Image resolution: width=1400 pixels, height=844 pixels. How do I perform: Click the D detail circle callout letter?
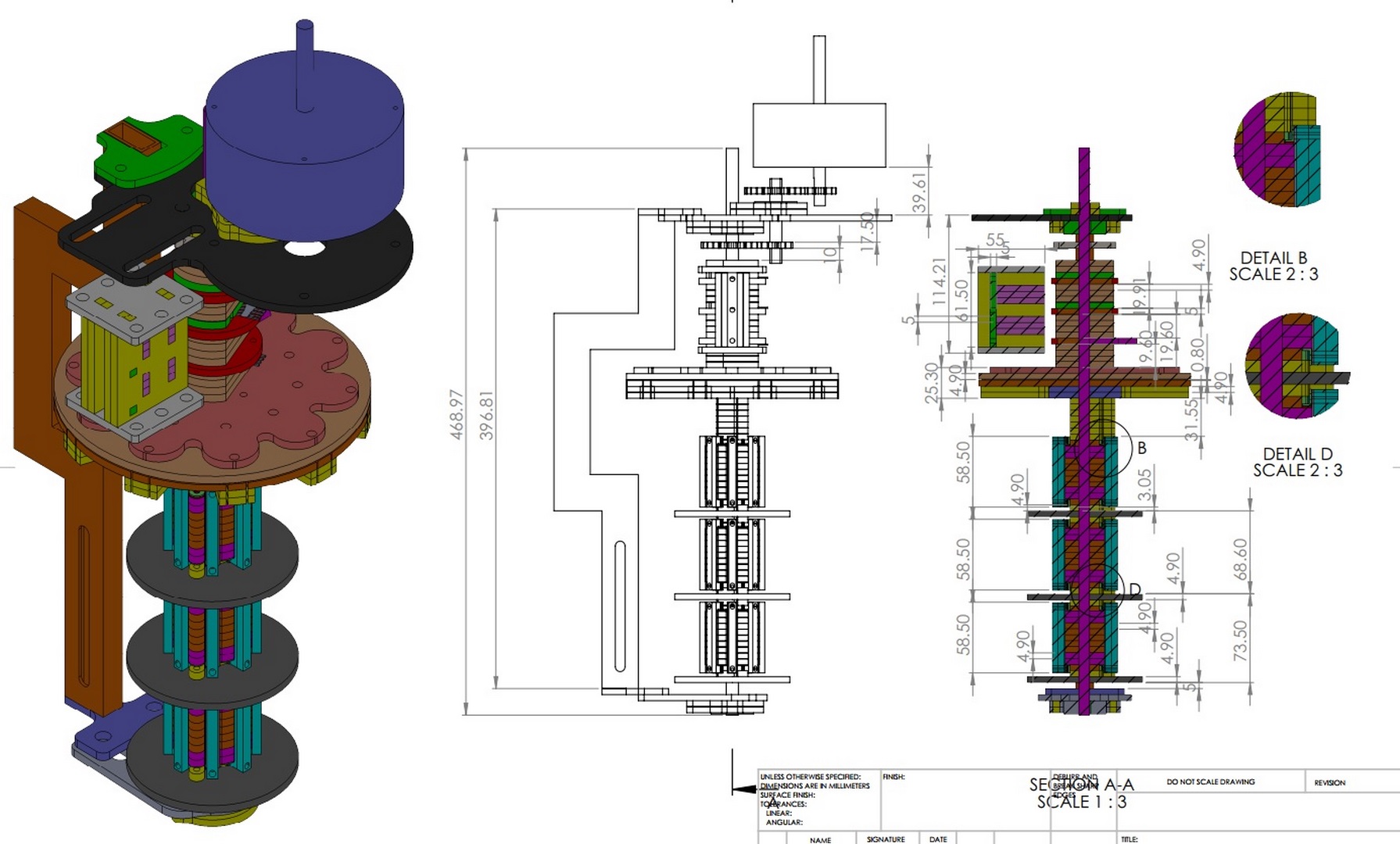click(x=1135, y=590)
